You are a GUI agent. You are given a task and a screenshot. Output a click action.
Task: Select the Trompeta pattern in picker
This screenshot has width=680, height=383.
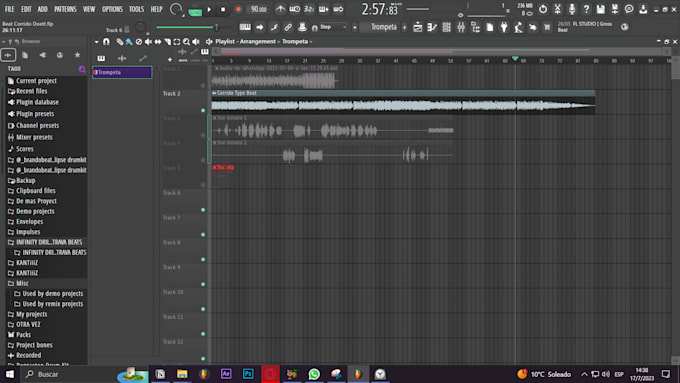(x=122, y=72)
